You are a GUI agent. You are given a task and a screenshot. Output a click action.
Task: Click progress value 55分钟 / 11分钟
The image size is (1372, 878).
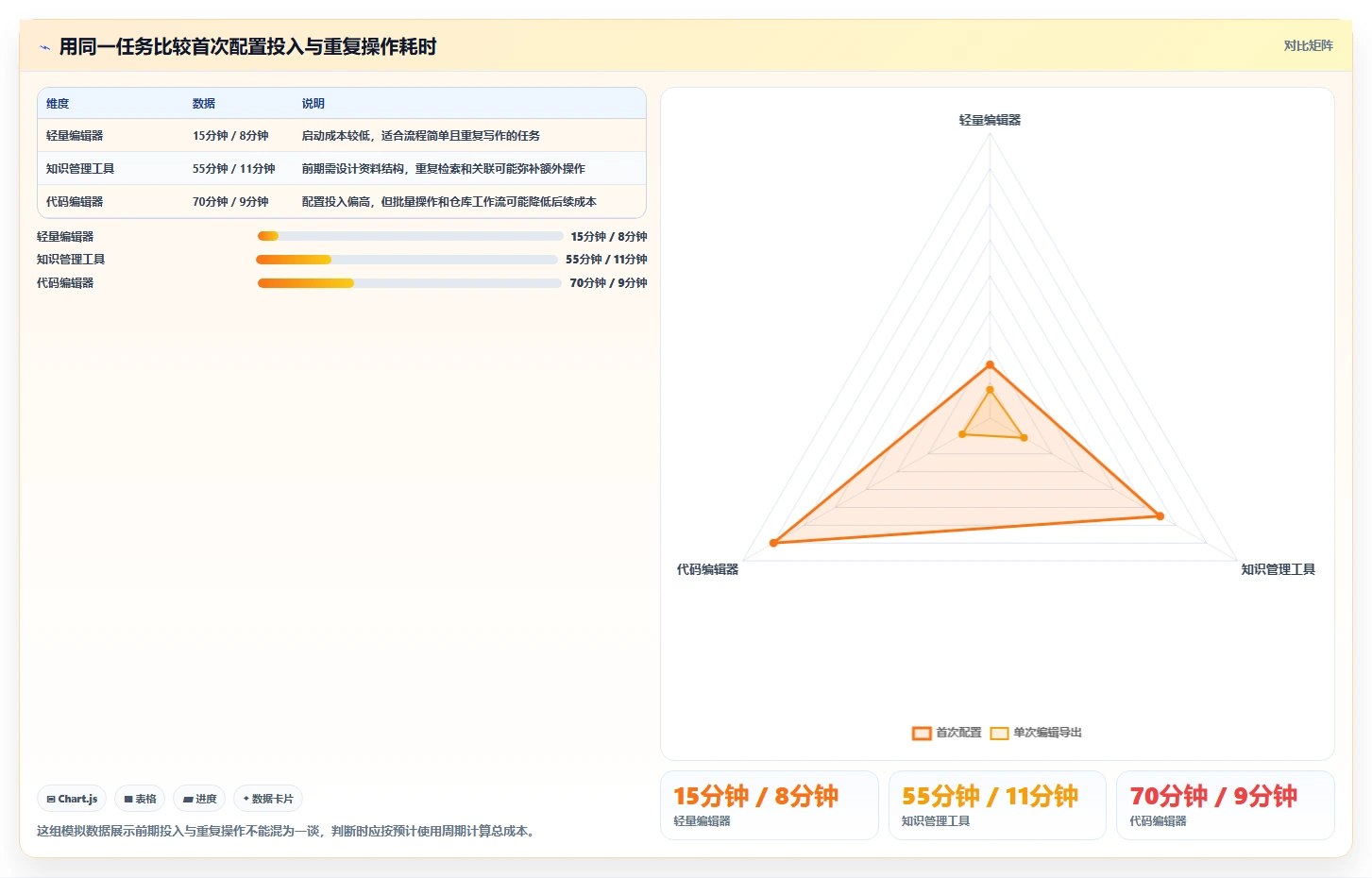click(606, 260)
